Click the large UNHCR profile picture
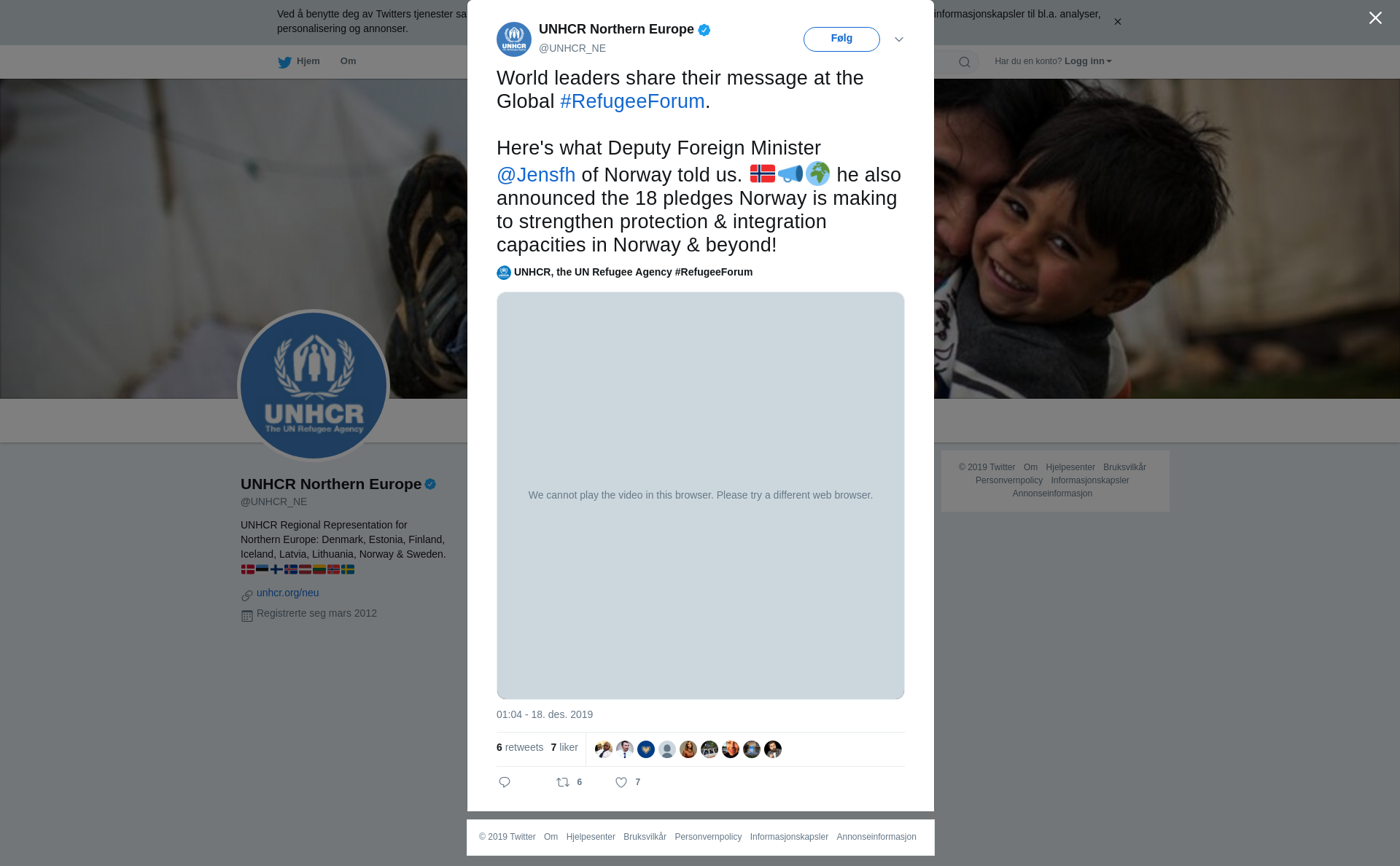Image resolution: width=1400 pixels, height=866 pixels. pyautogui.click(x=314, y=386)
